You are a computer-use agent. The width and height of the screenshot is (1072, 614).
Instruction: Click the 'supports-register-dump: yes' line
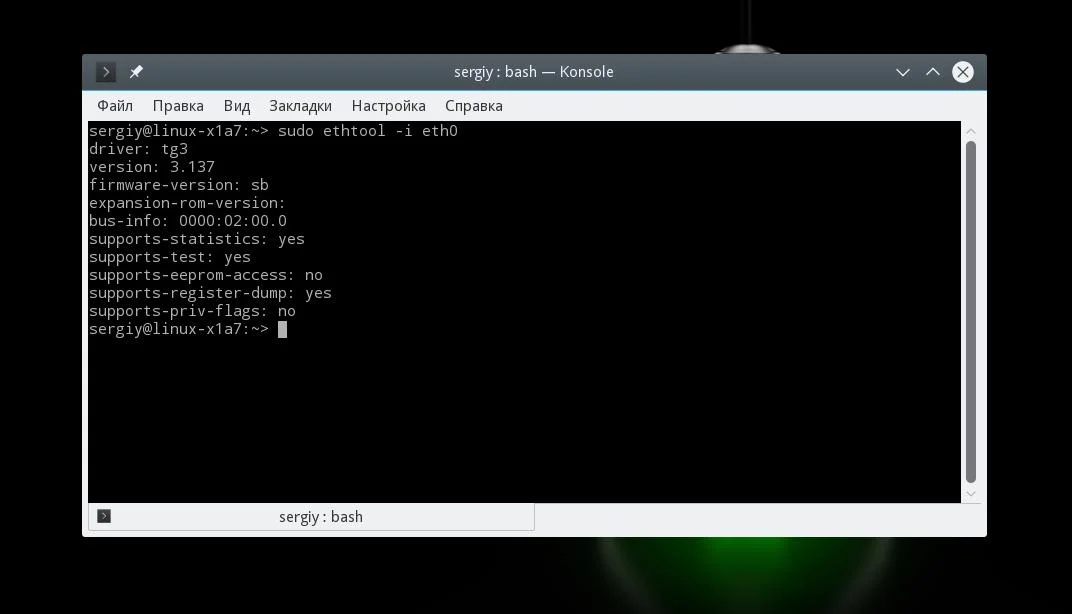pos(211,293)
